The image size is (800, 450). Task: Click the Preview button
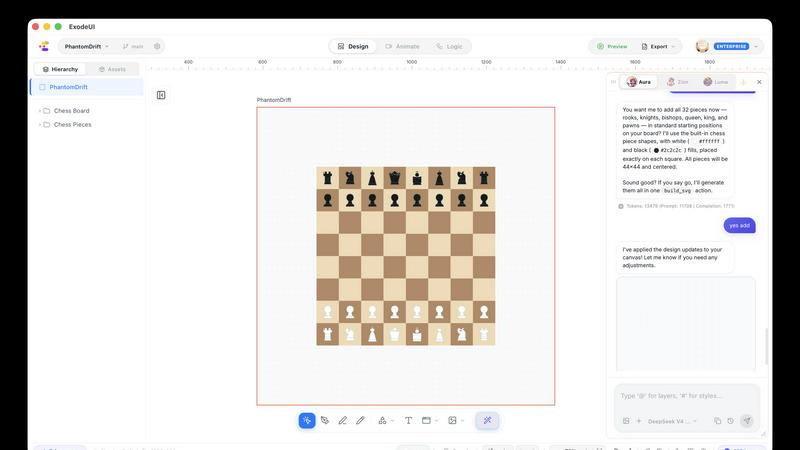(x=612, y=46)
